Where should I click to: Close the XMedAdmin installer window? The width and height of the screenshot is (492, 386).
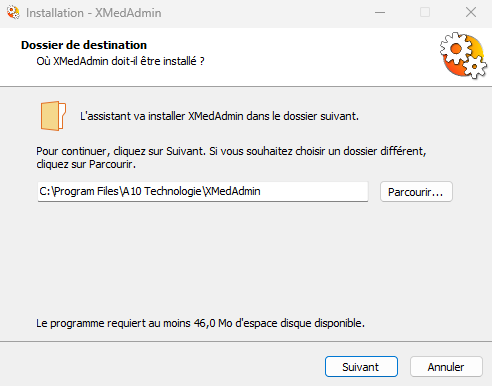tap(471, 13)
